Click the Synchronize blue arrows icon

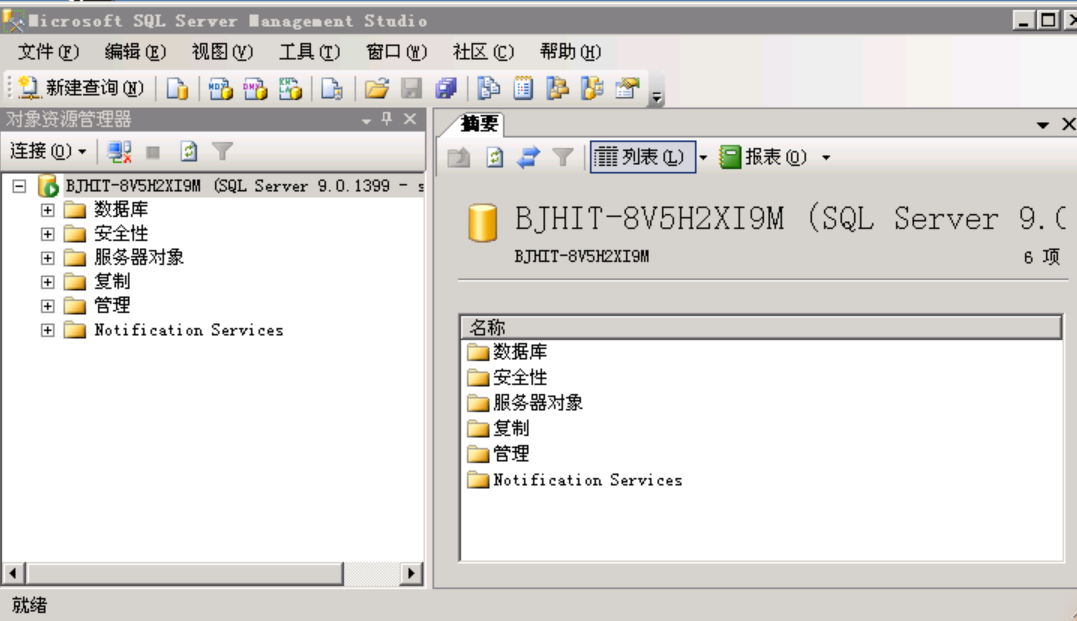pos(528,157)
